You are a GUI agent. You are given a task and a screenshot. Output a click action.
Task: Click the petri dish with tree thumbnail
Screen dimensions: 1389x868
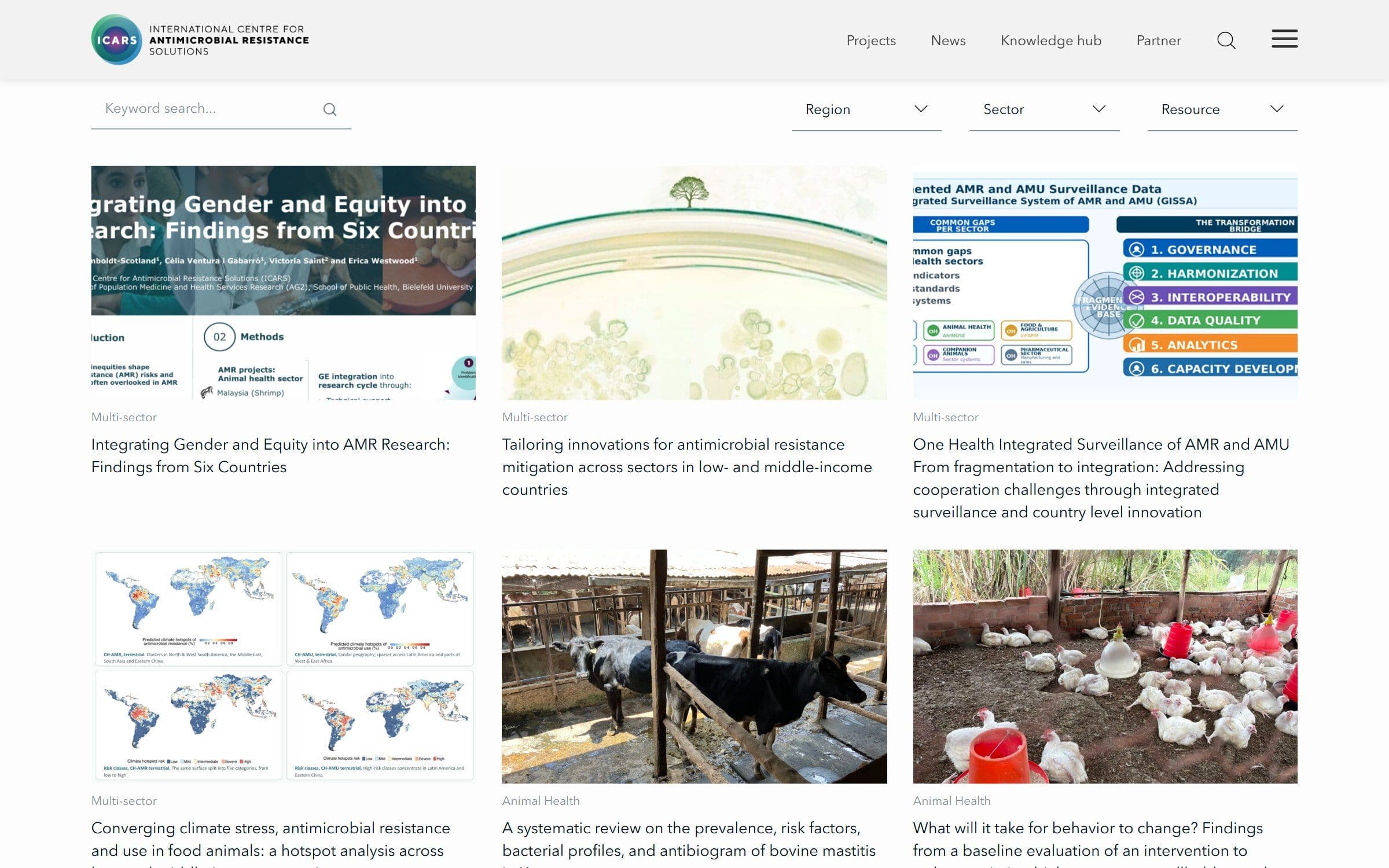[694, 283]
